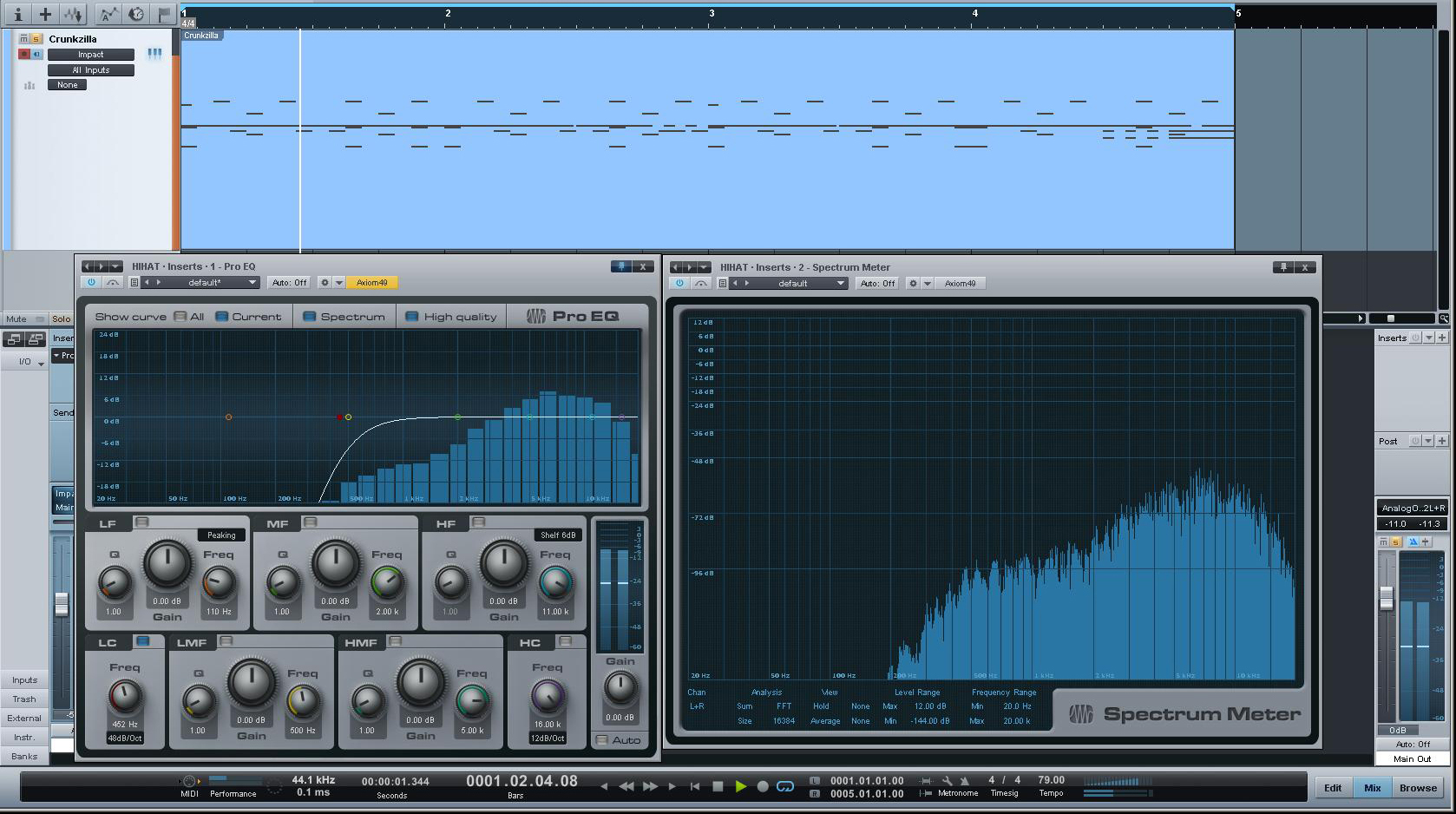Enable the MF band in Pro EQ
The width and height of the screenshot is (1456, 814).
point(311,522)
